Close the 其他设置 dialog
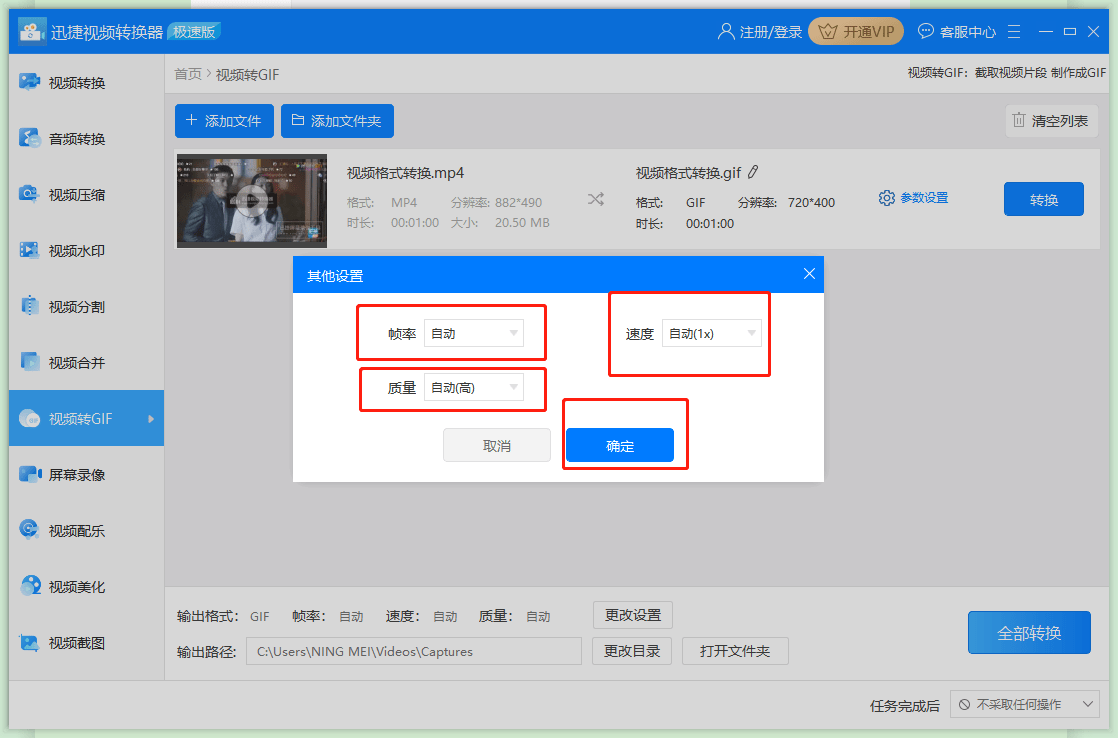 click(809, 274)
